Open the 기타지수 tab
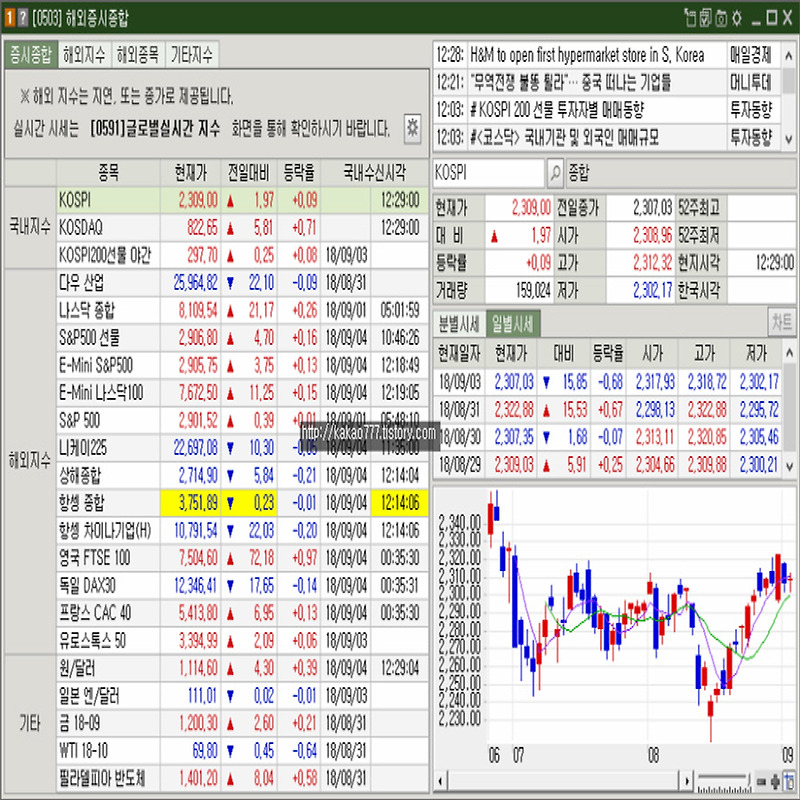 click(x=192, y=55)
